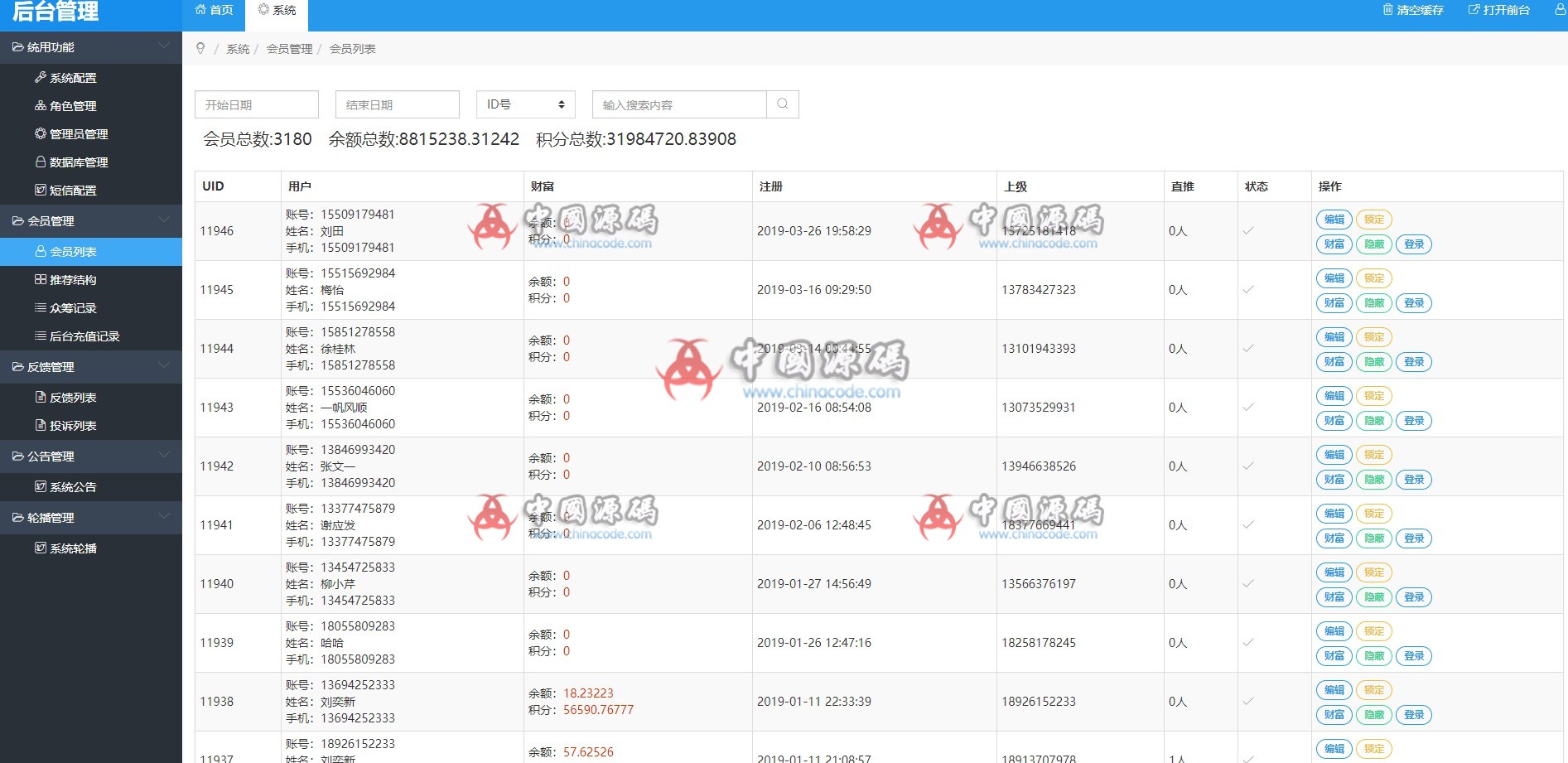The image size is (1568, 763).
Task: Click 登录 for member 11945
Action: coord(1414,303)
